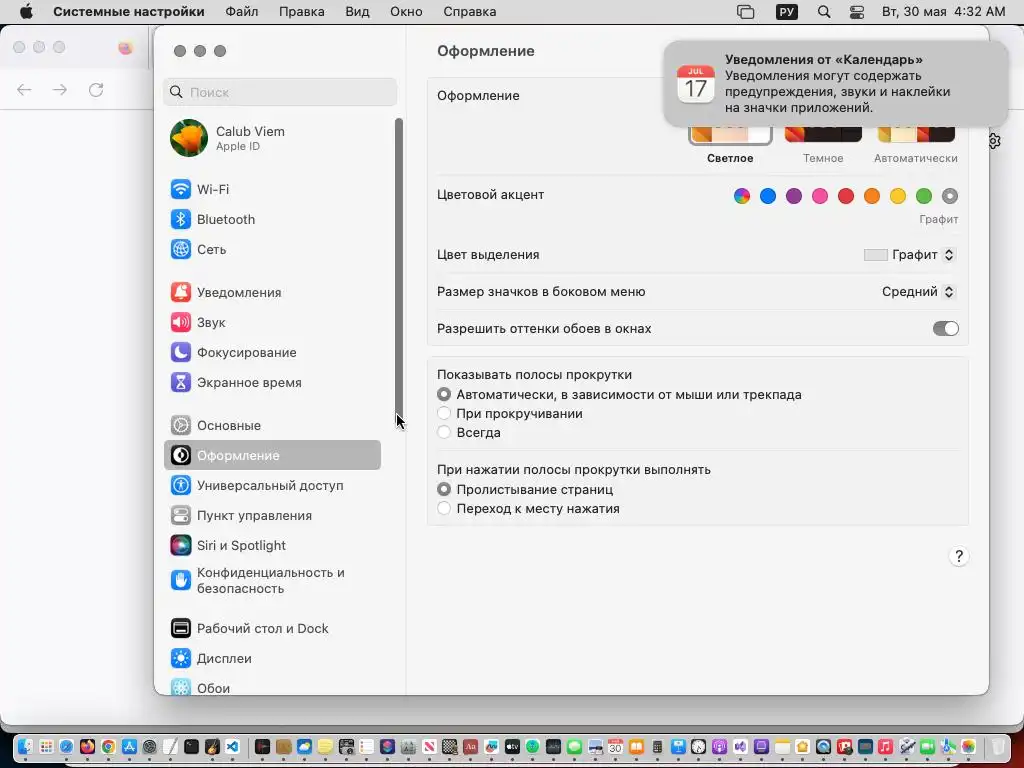This screenshot has height=768, width=1024.
Task: Click forward arrow in background browser window
Action: (x=60, y=89)
